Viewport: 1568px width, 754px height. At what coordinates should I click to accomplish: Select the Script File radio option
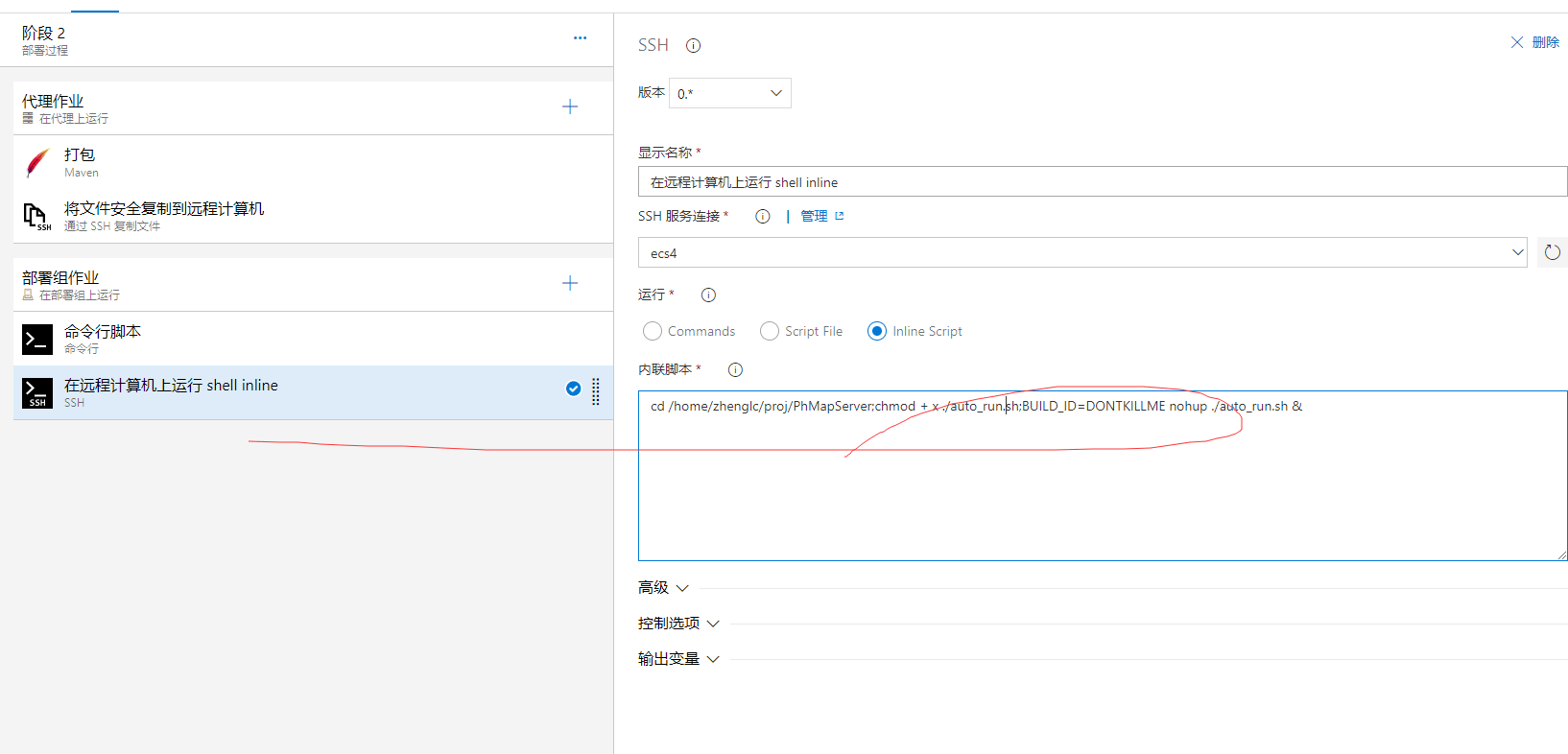[x=770, y=331]
